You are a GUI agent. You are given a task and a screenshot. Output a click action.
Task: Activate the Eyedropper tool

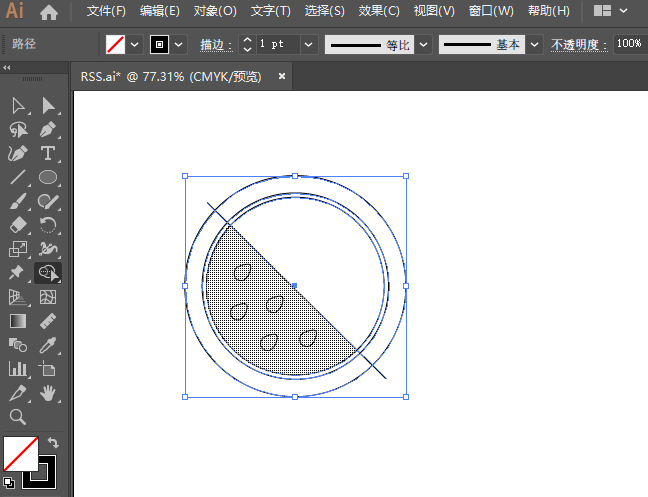(x=47, y=346)
